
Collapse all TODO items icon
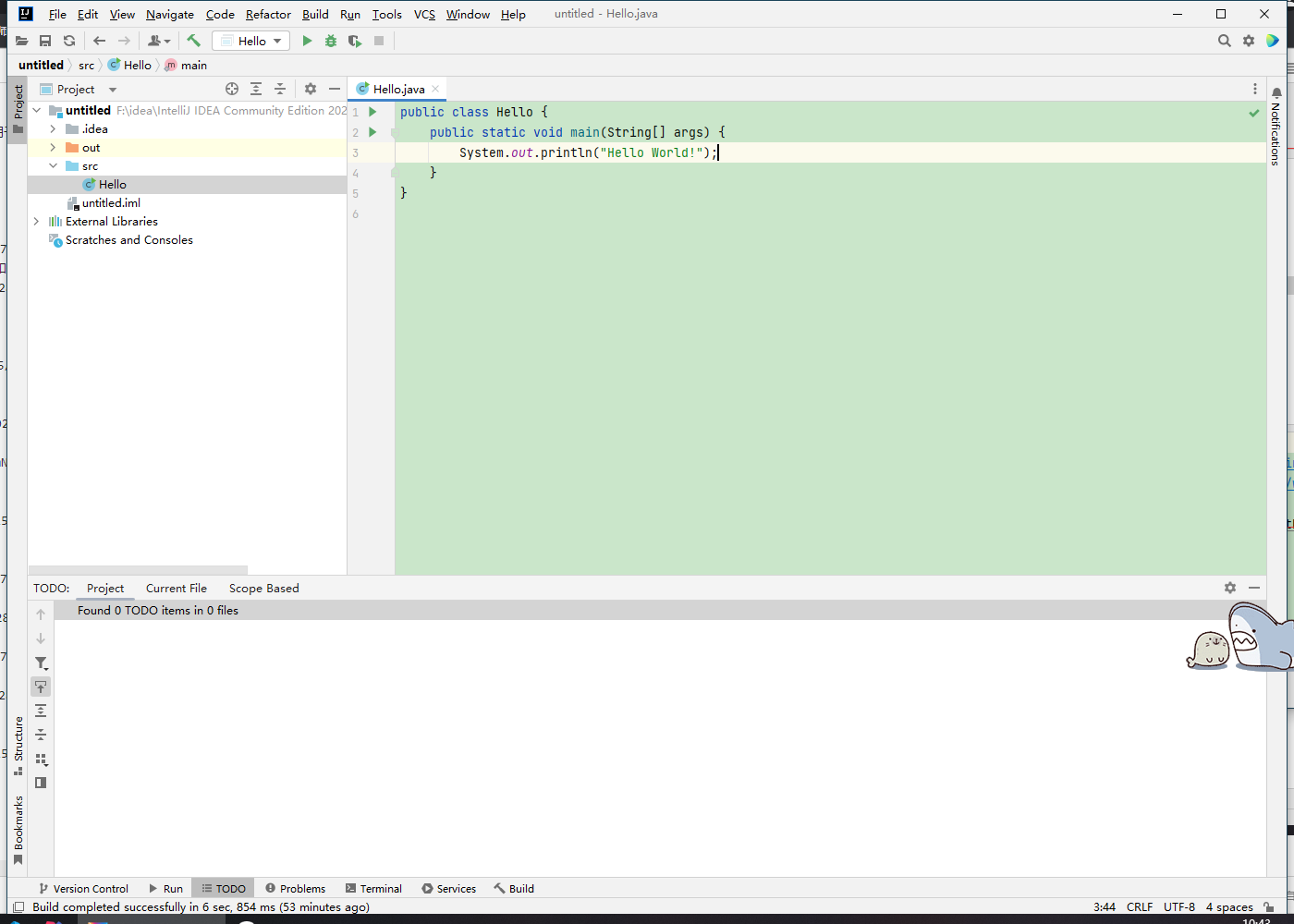coord(41,735)
